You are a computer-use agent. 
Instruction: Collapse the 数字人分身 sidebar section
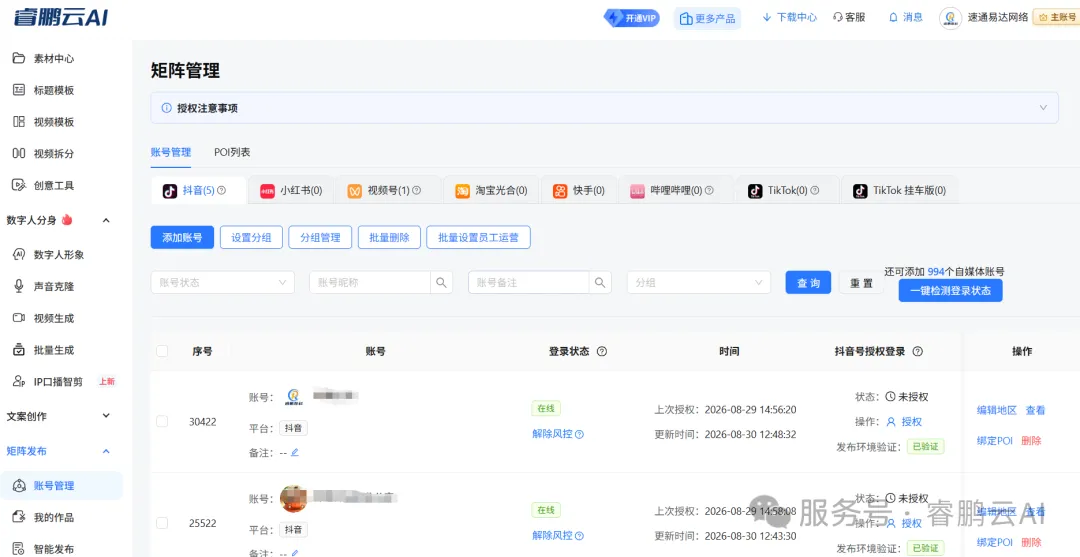[106, 220]
